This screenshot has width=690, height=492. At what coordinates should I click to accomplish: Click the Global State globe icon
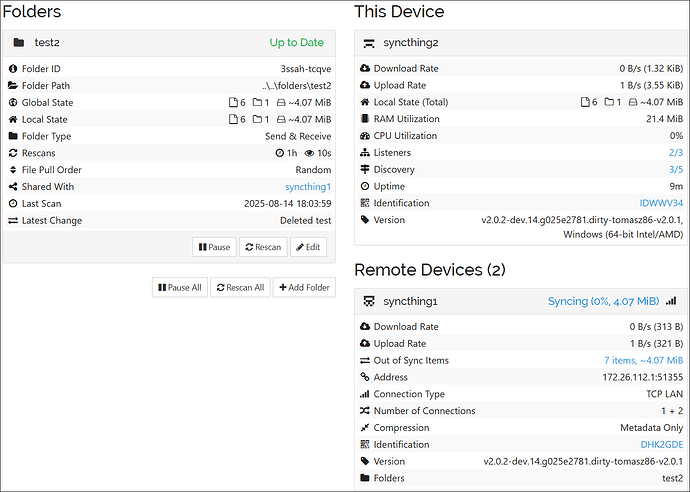coord(13,103)
